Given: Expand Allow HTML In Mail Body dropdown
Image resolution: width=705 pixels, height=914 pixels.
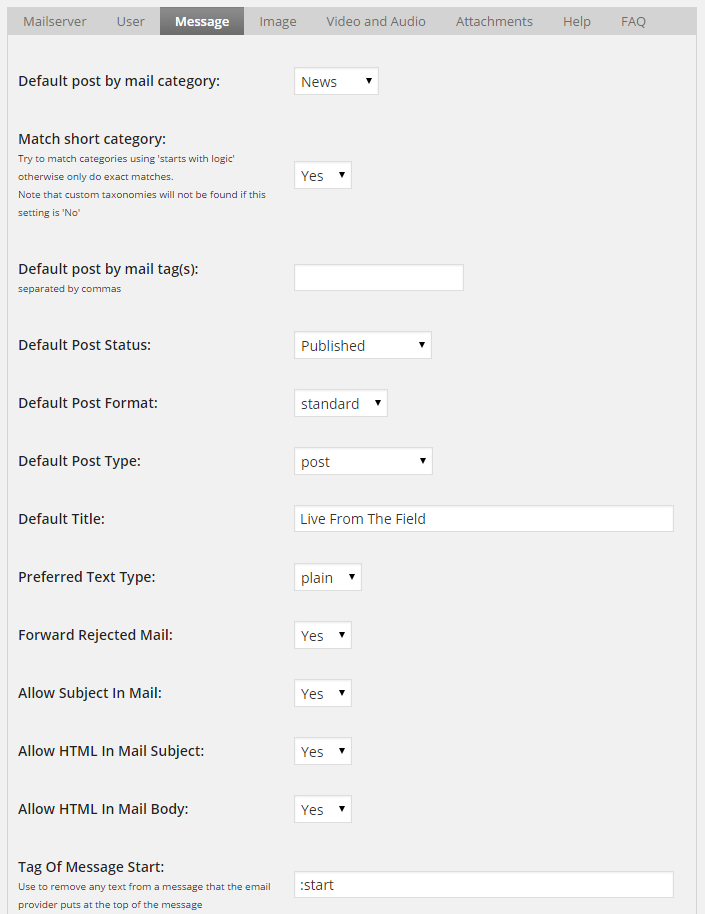Looking at the screenshot, I should pos(322,810).
